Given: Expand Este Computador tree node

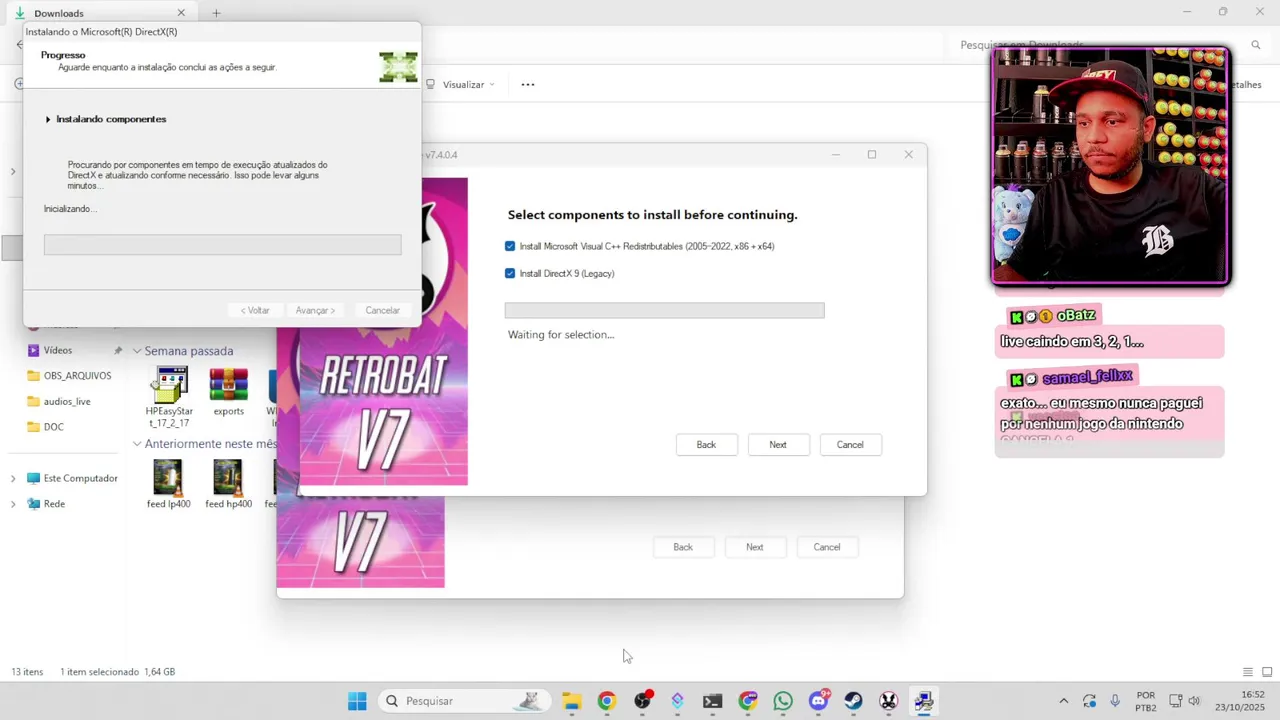Looking at the screenshot, I should pyautogui.click(x=13, y=478).
